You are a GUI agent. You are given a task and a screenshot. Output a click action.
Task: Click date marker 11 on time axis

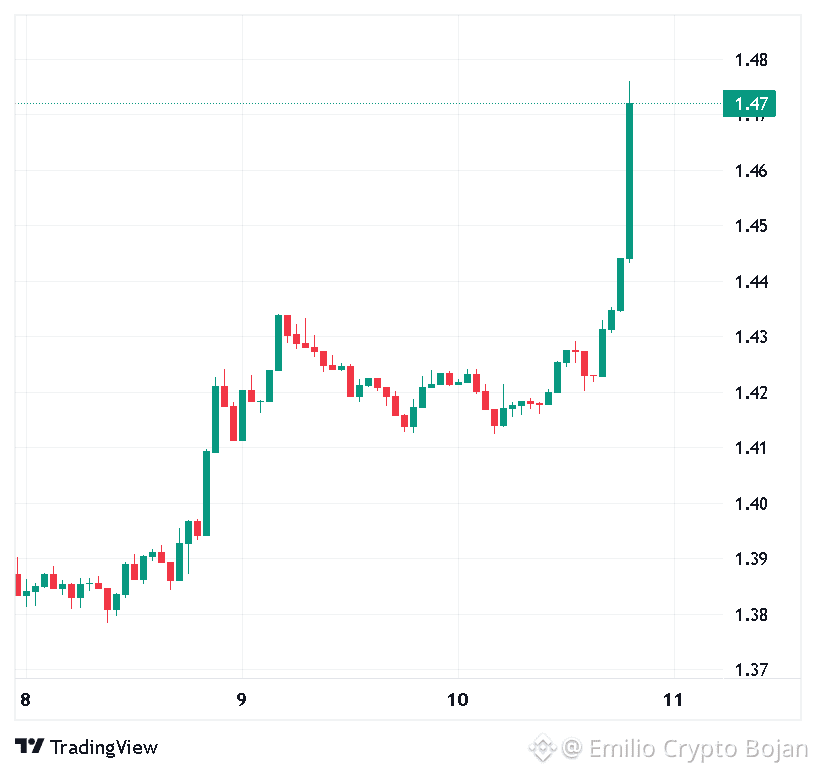[673, 700]
